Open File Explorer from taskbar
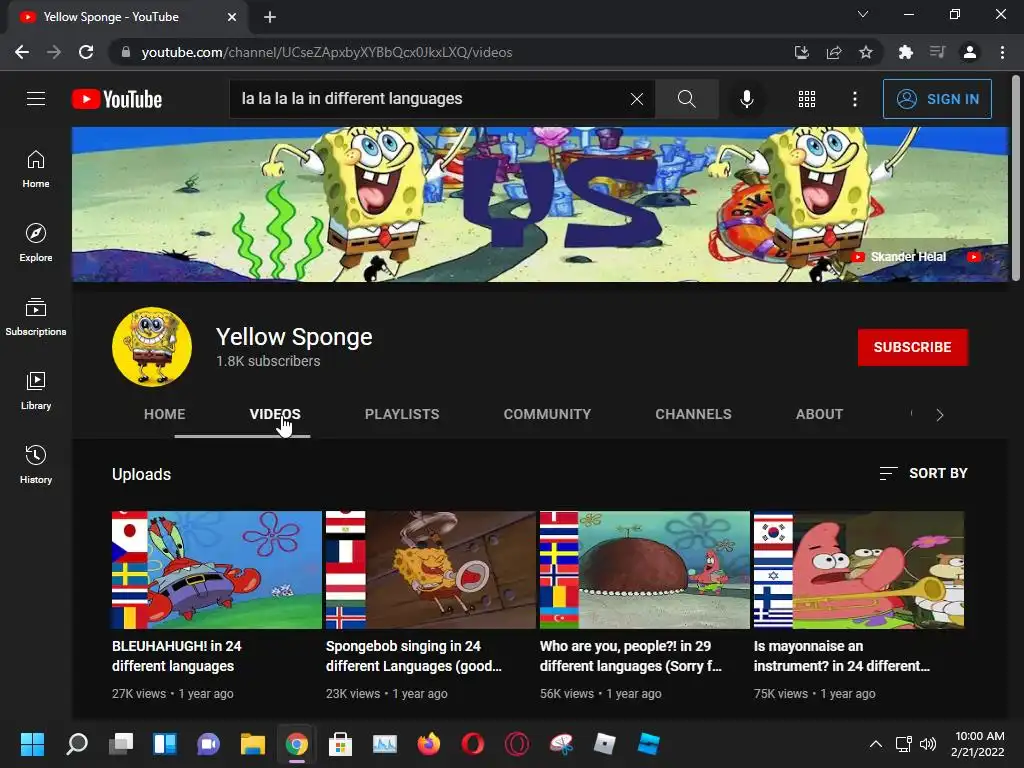Screen dimensions: 1024x768 (253, 744)
